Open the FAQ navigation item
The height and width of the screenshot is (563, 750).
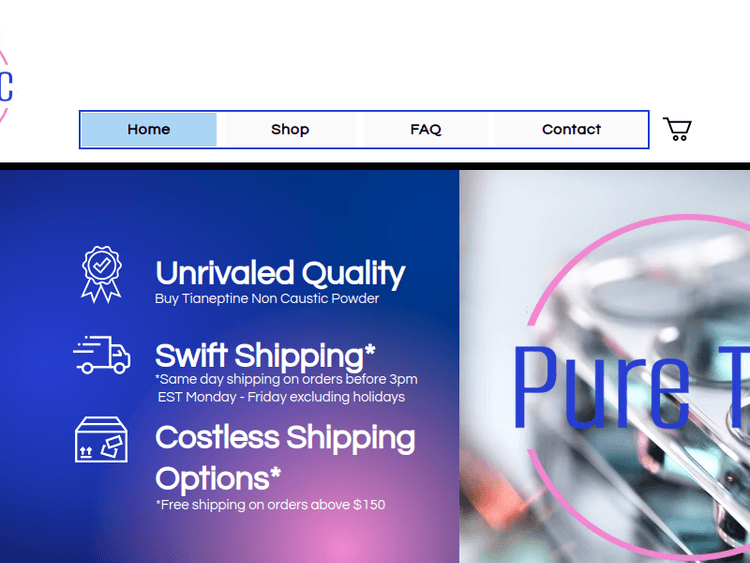click(x=425, y=130)
